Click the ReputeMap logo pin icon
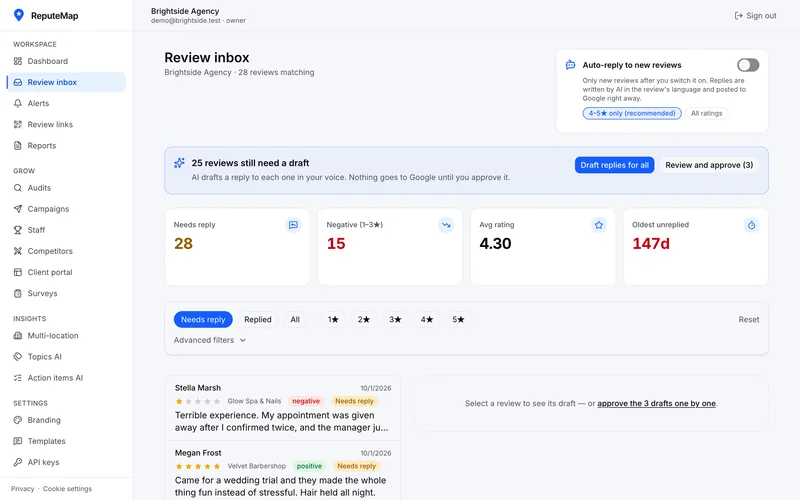The height and width of the screenshot is (500, 800). [18, 15]
